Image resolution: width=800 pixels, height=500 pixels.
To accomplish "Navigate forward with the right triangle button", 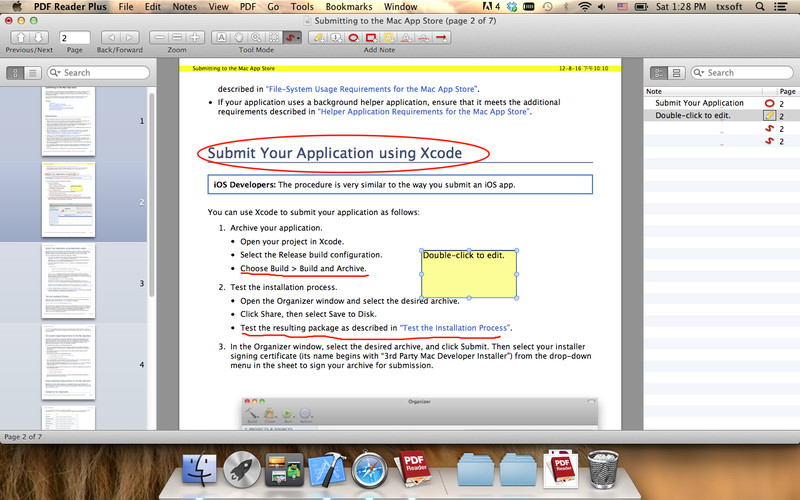I will click(130, 37).
